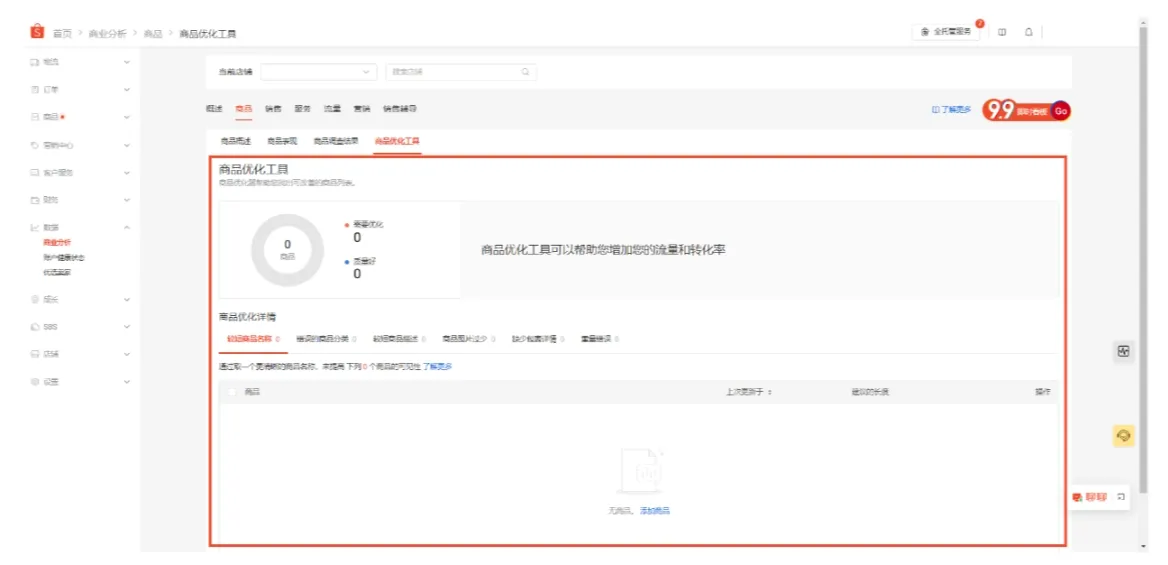
Task: Click the 成长 icon in sidebar
Action: tap(34, 300)
